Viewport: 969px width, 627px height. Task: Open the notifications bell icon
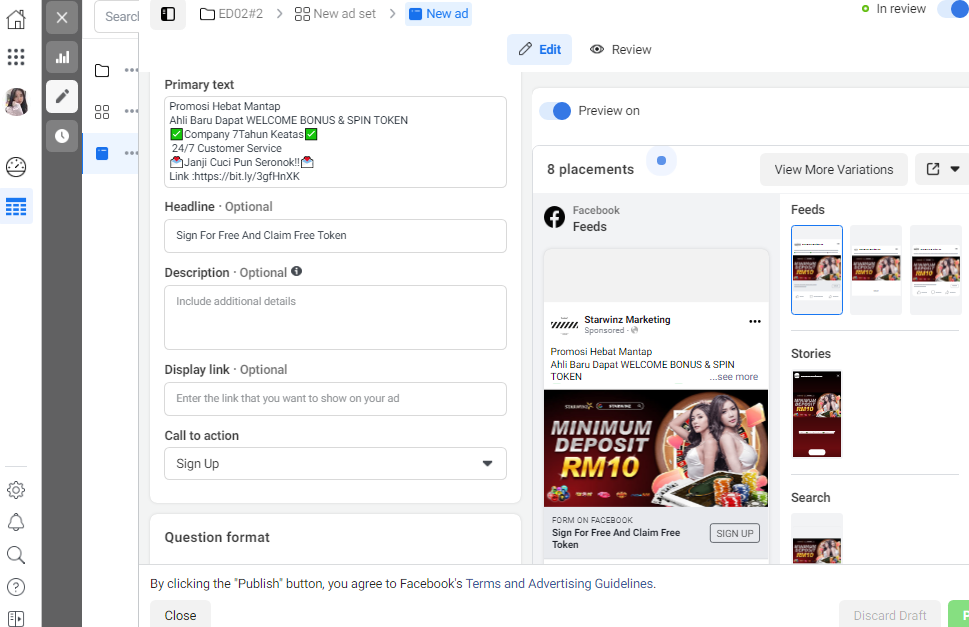coord(16,523)
